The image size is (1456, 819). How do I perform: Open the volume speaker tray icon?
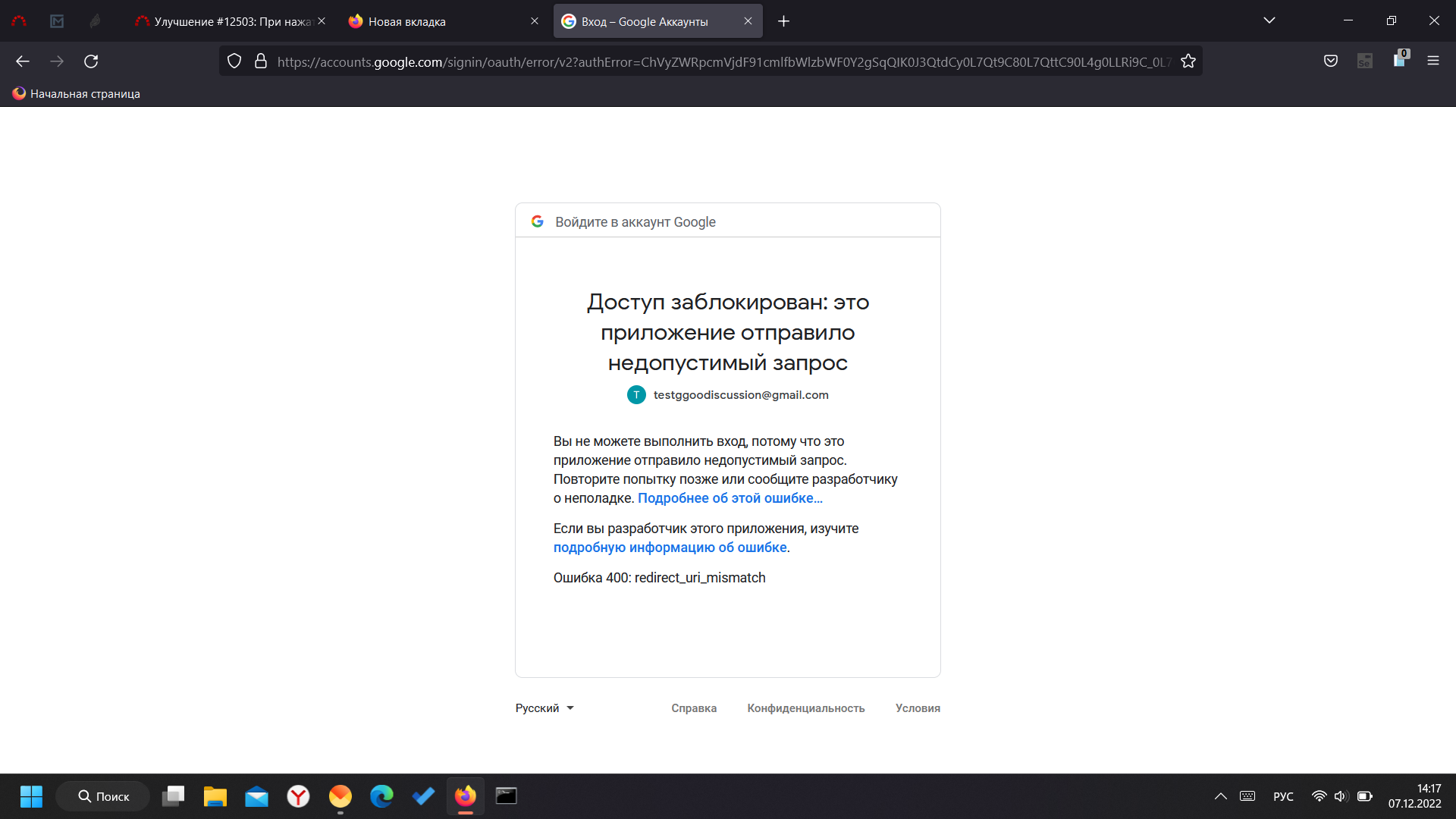point(1341,796)
